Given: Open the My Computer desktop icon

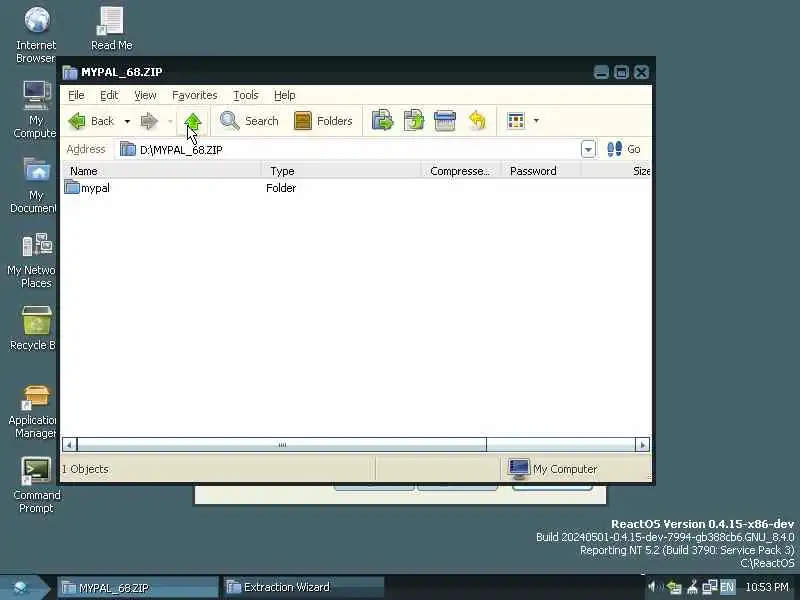Looking at the screenshot, I should coord(36,110).
